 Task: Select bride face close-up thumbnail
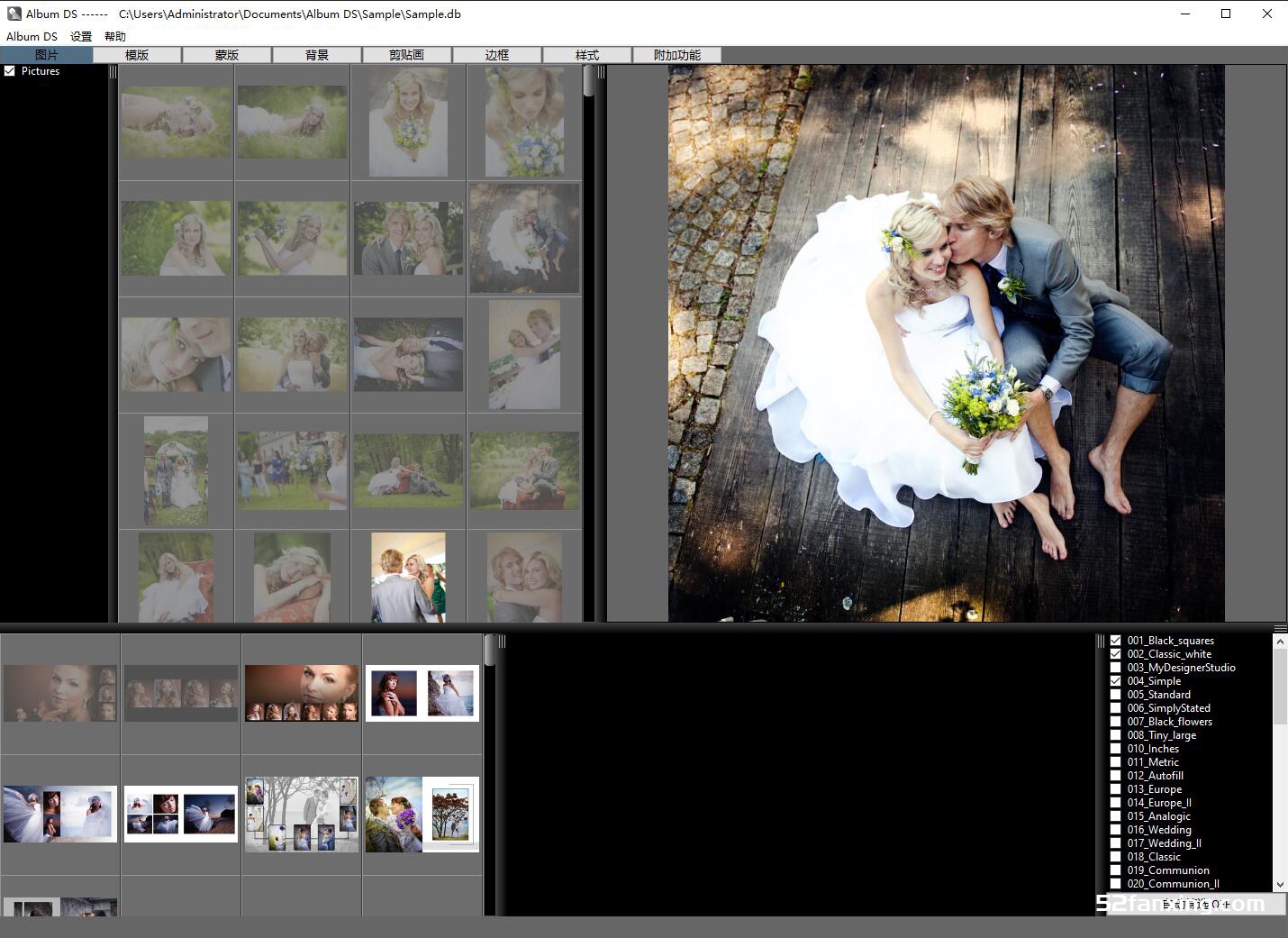pos(176,354)
